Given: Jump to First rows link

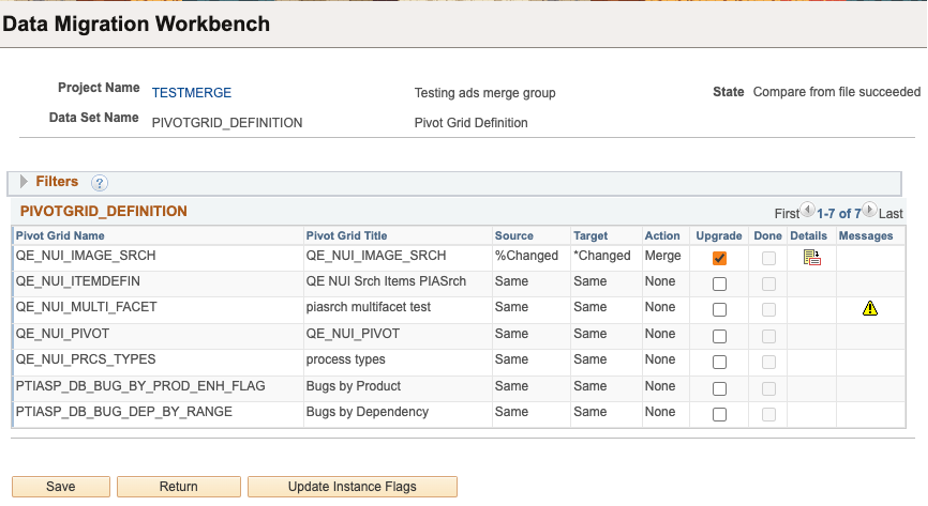Looking at the screenshot, I should [x=787, y=214].
